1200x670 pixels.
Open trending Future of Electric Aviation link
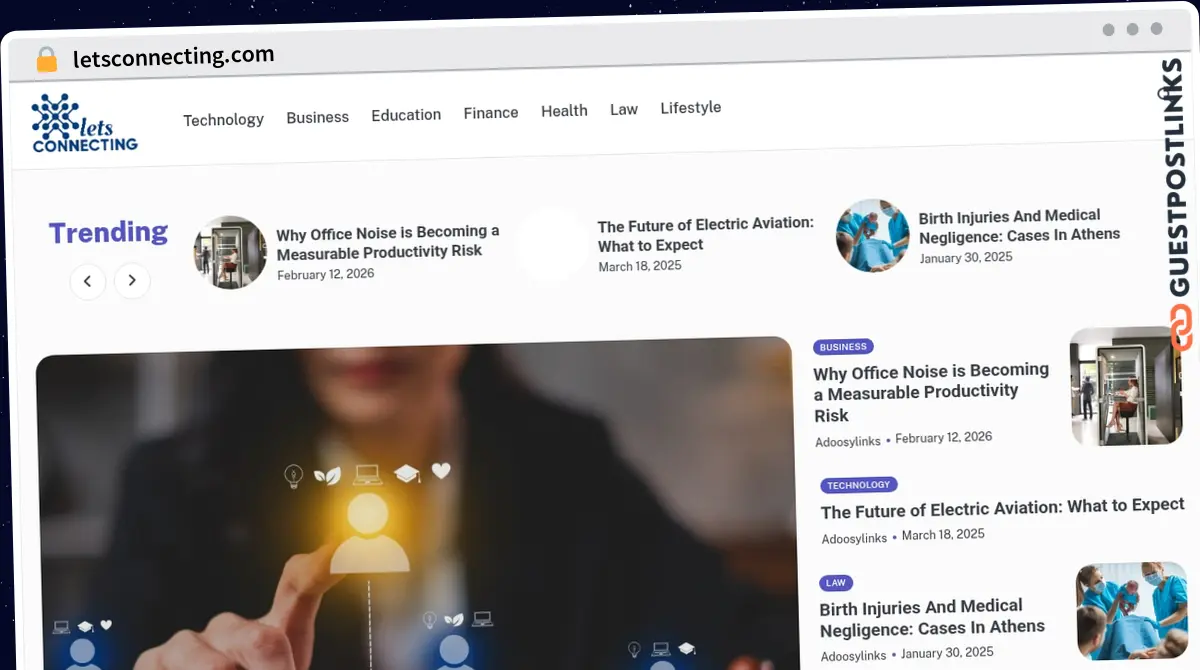pos(706,235)
